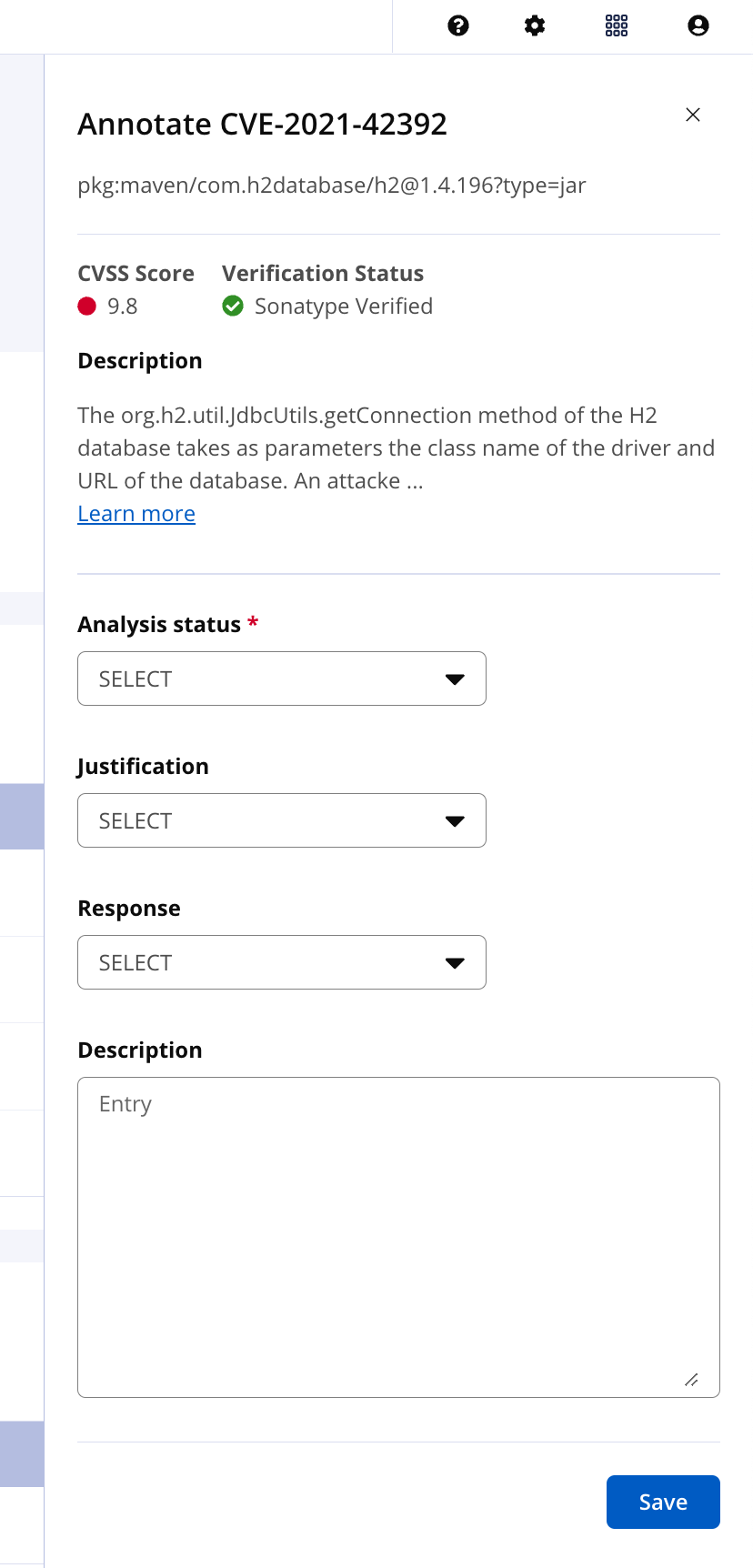The width and height of the screenshot is (753, 1568).
Task: Open the apps grid launcher icon
Action: click(617, 25)
